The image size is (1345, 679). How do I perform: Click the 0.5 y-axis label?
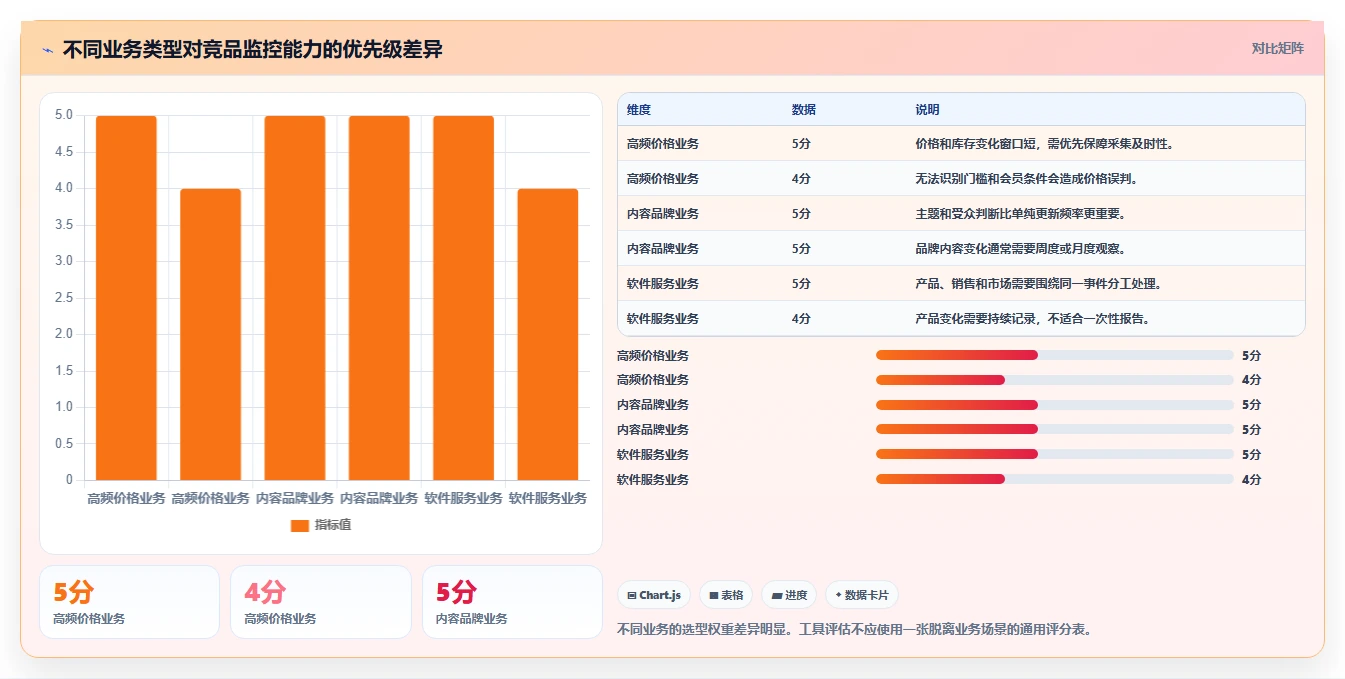coord(63,443)
